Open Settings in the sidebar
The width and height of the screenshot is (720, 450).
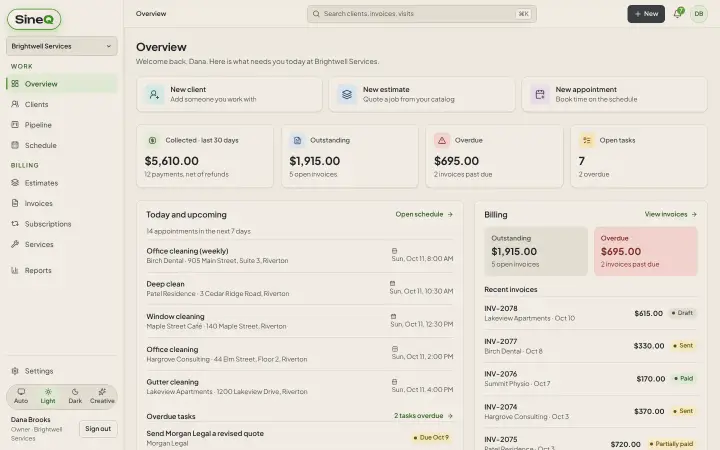(x=62, y=371)
